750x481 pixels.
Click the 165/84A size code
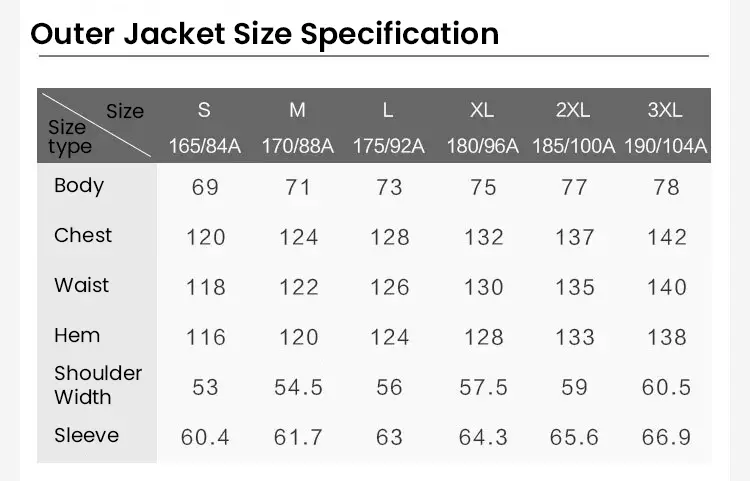click(x=205, y=146)
